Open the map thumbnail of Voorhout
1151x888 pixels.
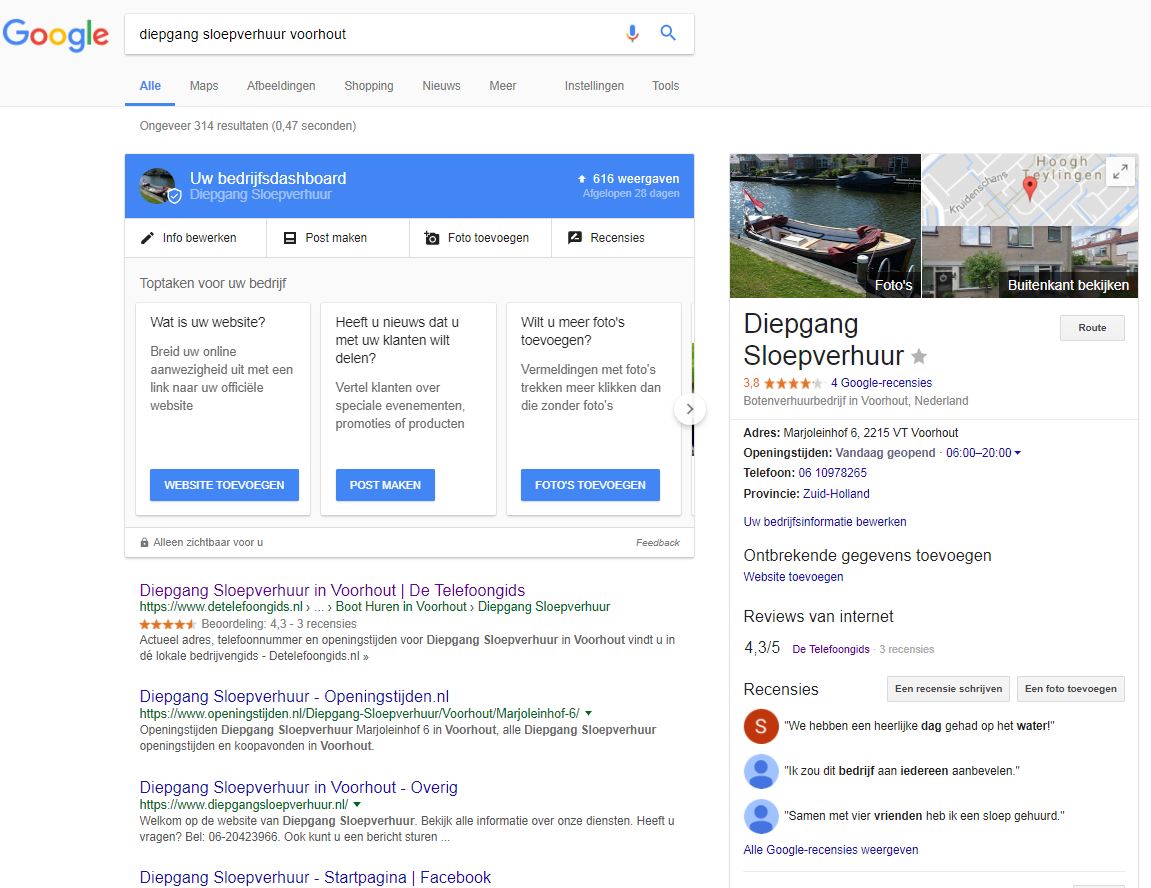[1029, 189]
